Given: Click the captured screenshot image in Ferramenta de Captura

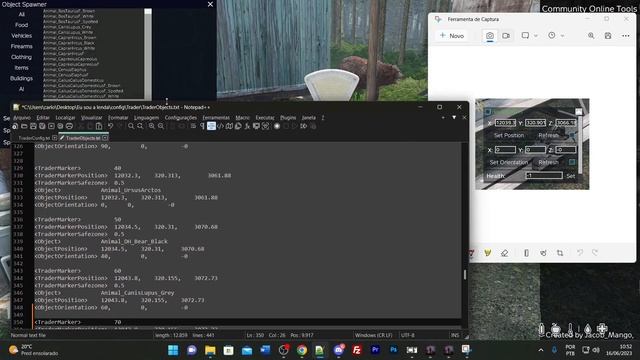Looking at the screenshot, I should tap(532, 144).
